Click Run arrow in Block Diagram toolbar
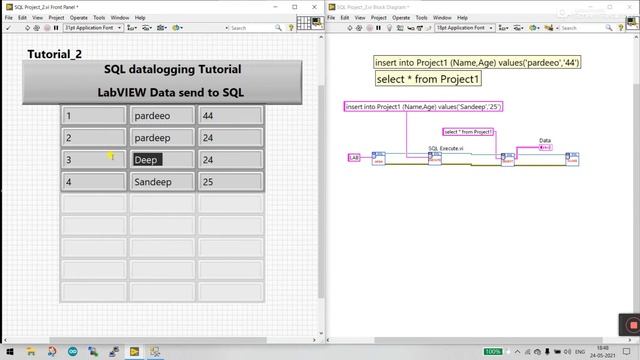Screen dimensions: 640x360 click(x=350, y=28)
